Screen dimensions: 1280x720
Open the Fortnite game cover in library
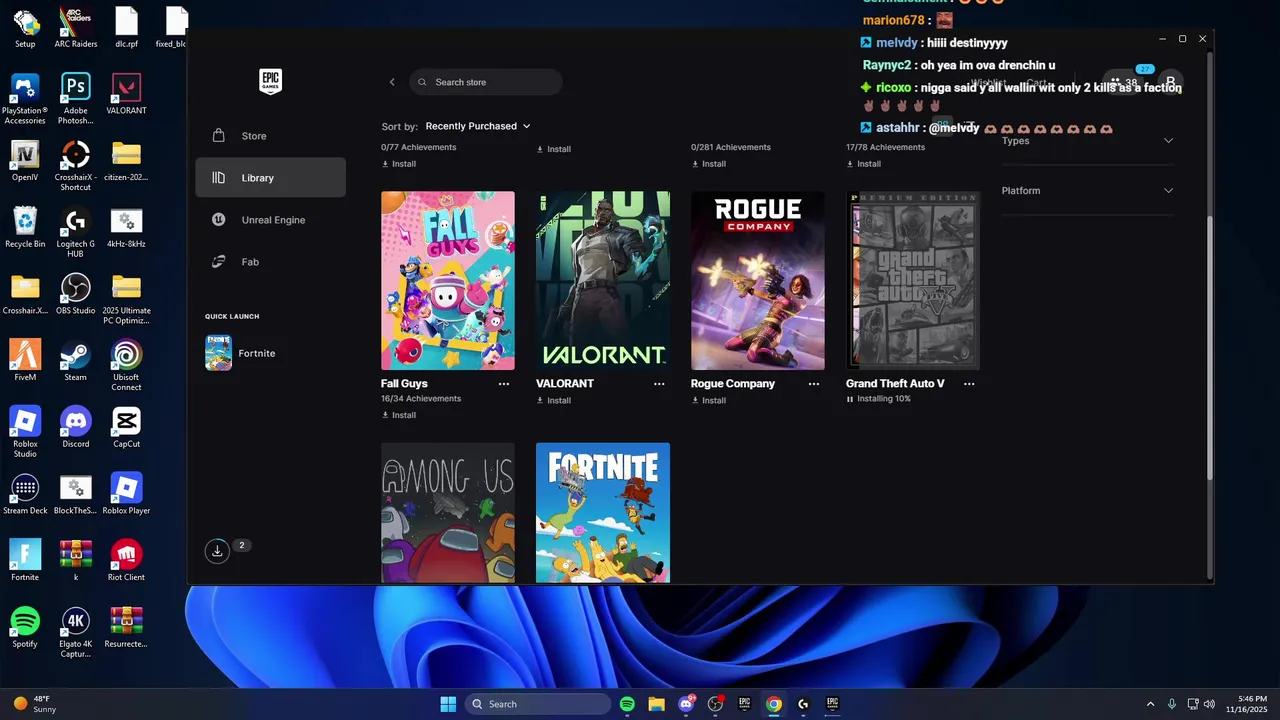[603, 513]
